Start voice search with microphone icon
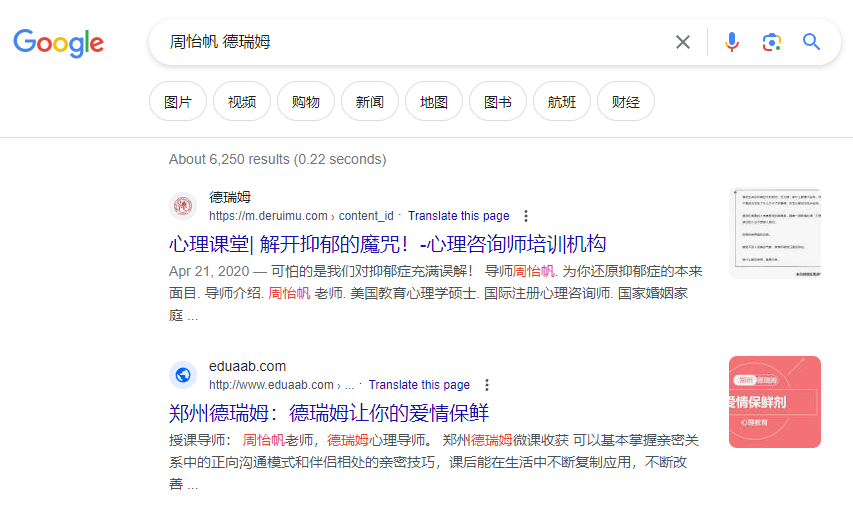The height and width of the screenshot is (506, 853). point(732,42)
